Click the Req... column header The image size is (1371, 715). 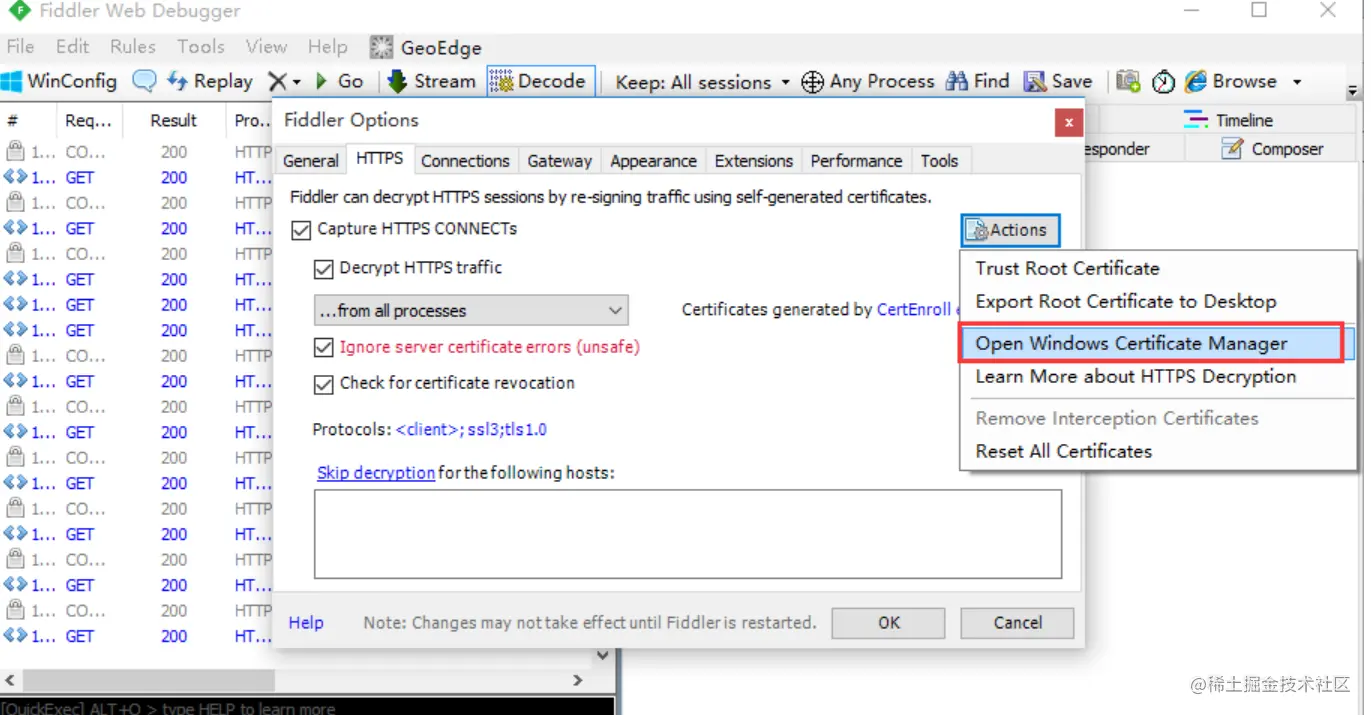point(89,120)
